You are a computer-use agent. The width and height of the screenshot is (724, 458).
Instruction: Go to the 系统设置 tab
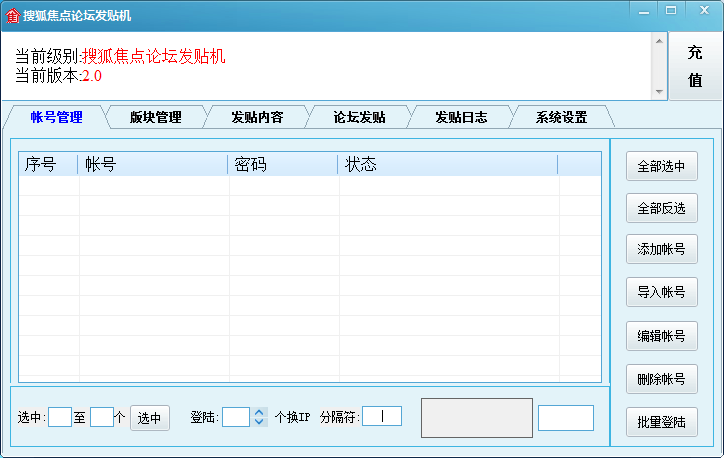click(561, 117)
